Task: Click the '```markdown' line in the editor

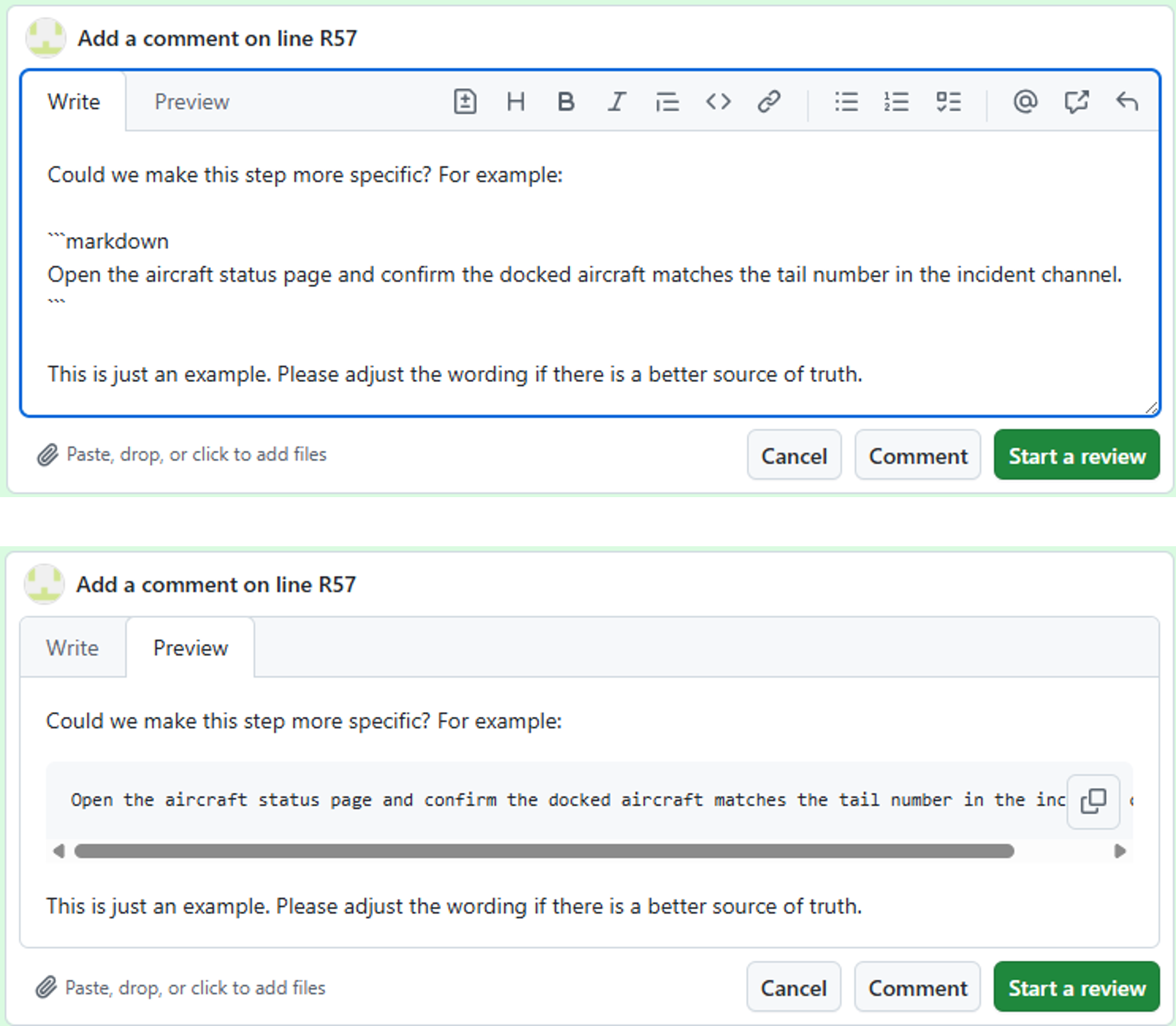Action: [108, 241]
